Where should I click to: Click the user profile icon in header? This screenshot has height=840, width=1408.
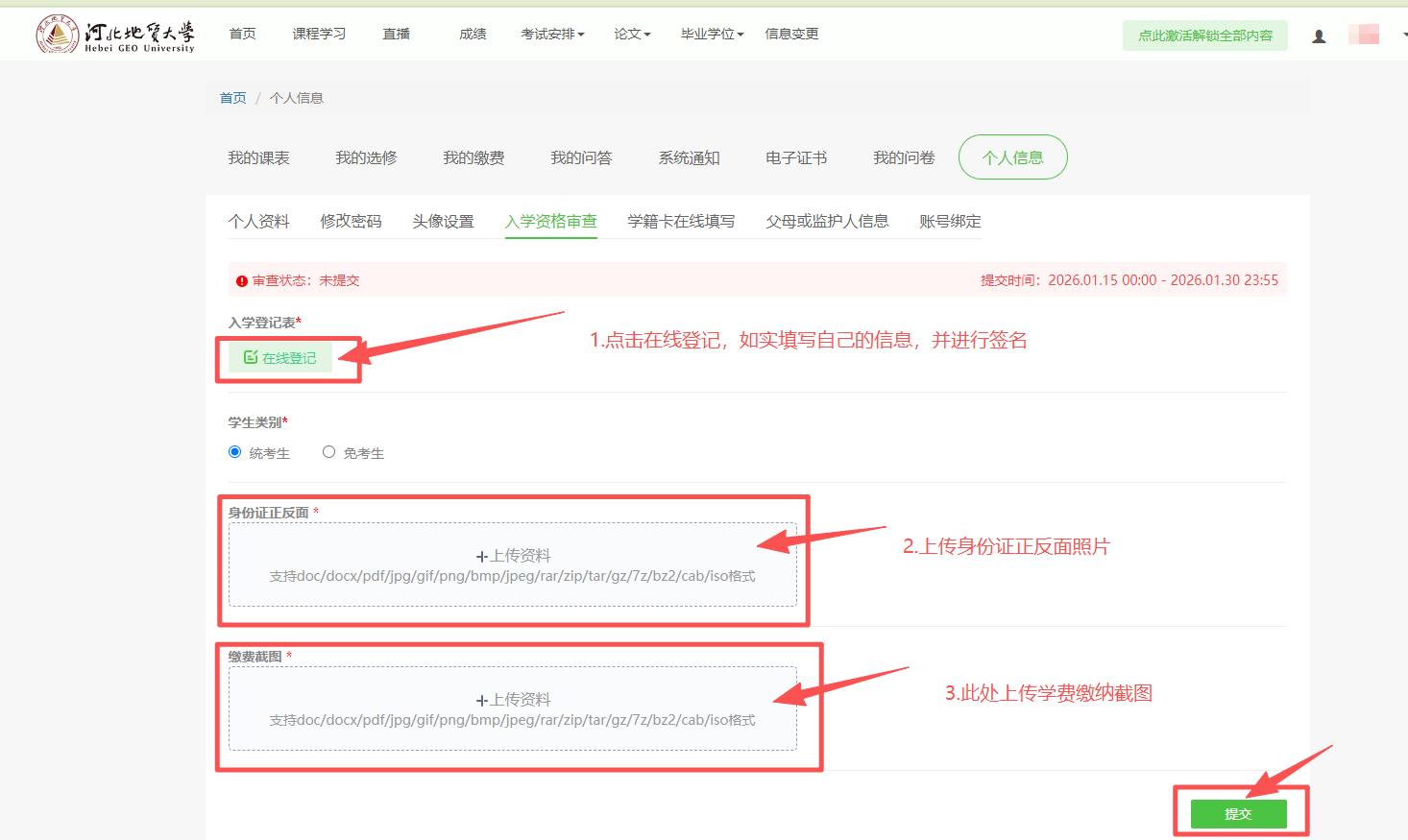(x=1319, y=36)
